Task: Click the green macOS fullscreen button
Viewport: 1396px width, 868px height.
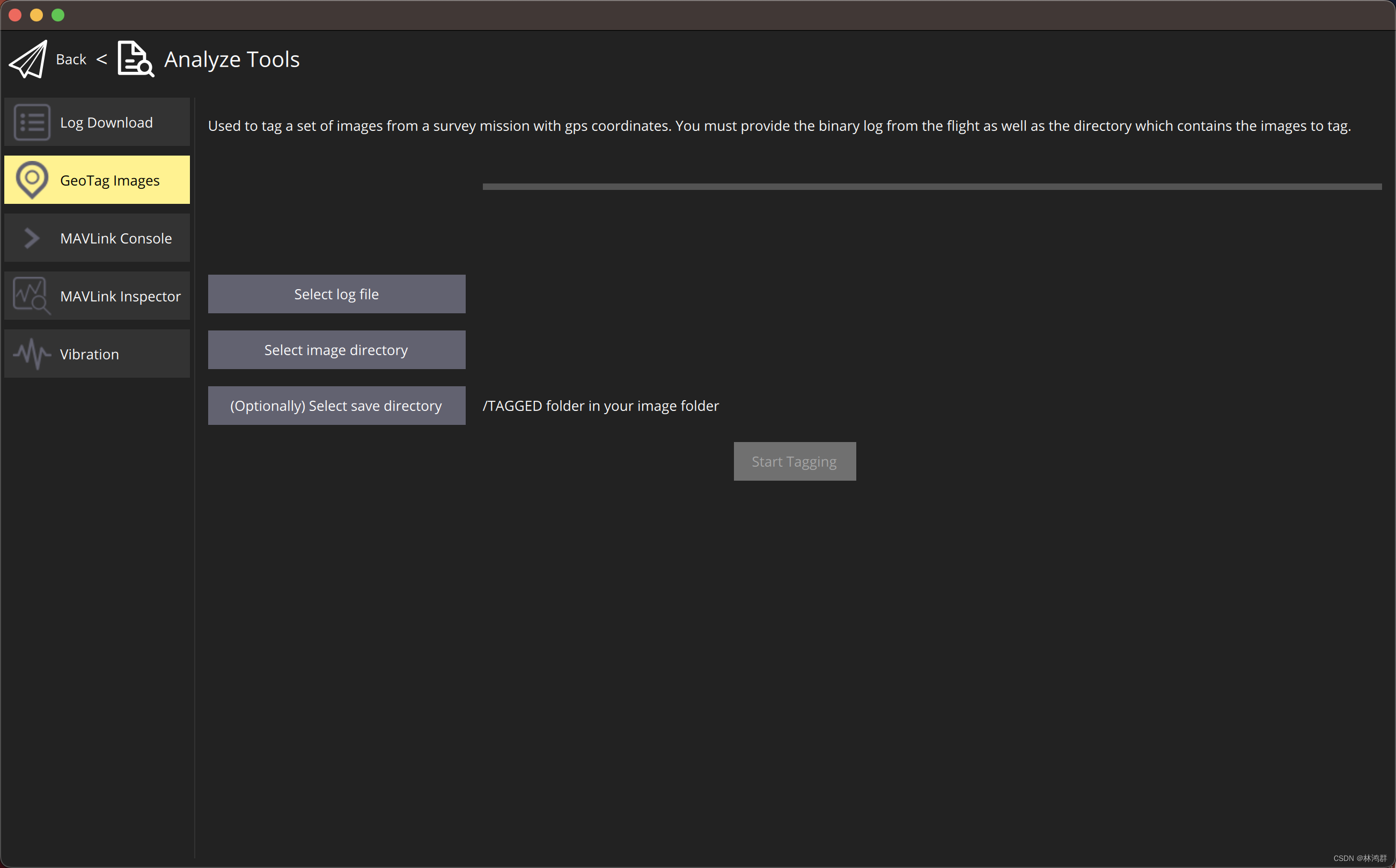Action: pos(58,15)
